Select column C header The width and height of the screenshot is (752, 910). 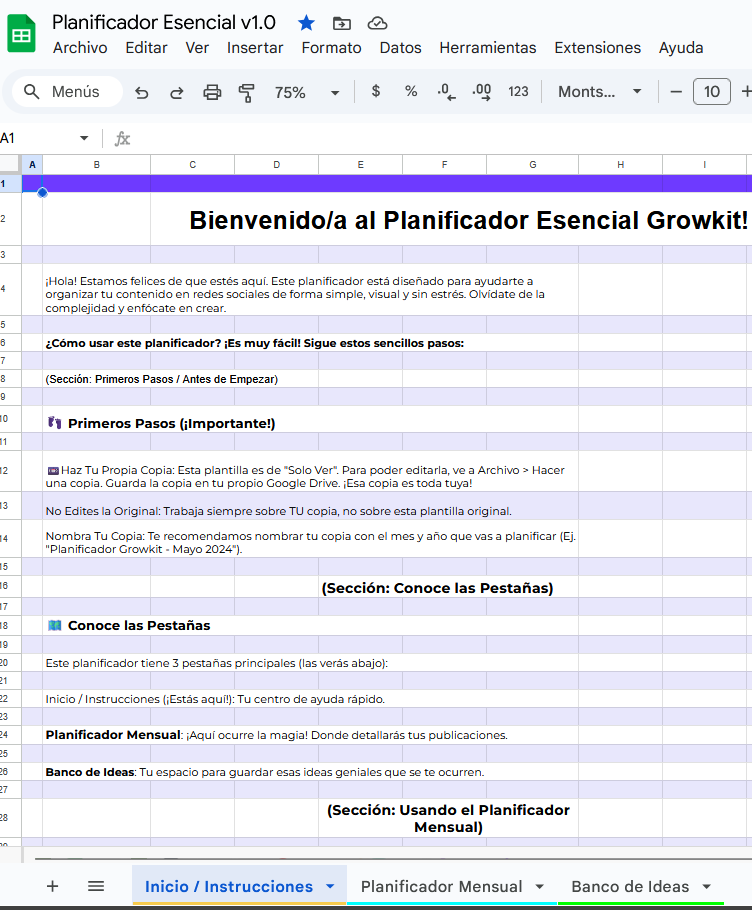[x=193, y=165]
